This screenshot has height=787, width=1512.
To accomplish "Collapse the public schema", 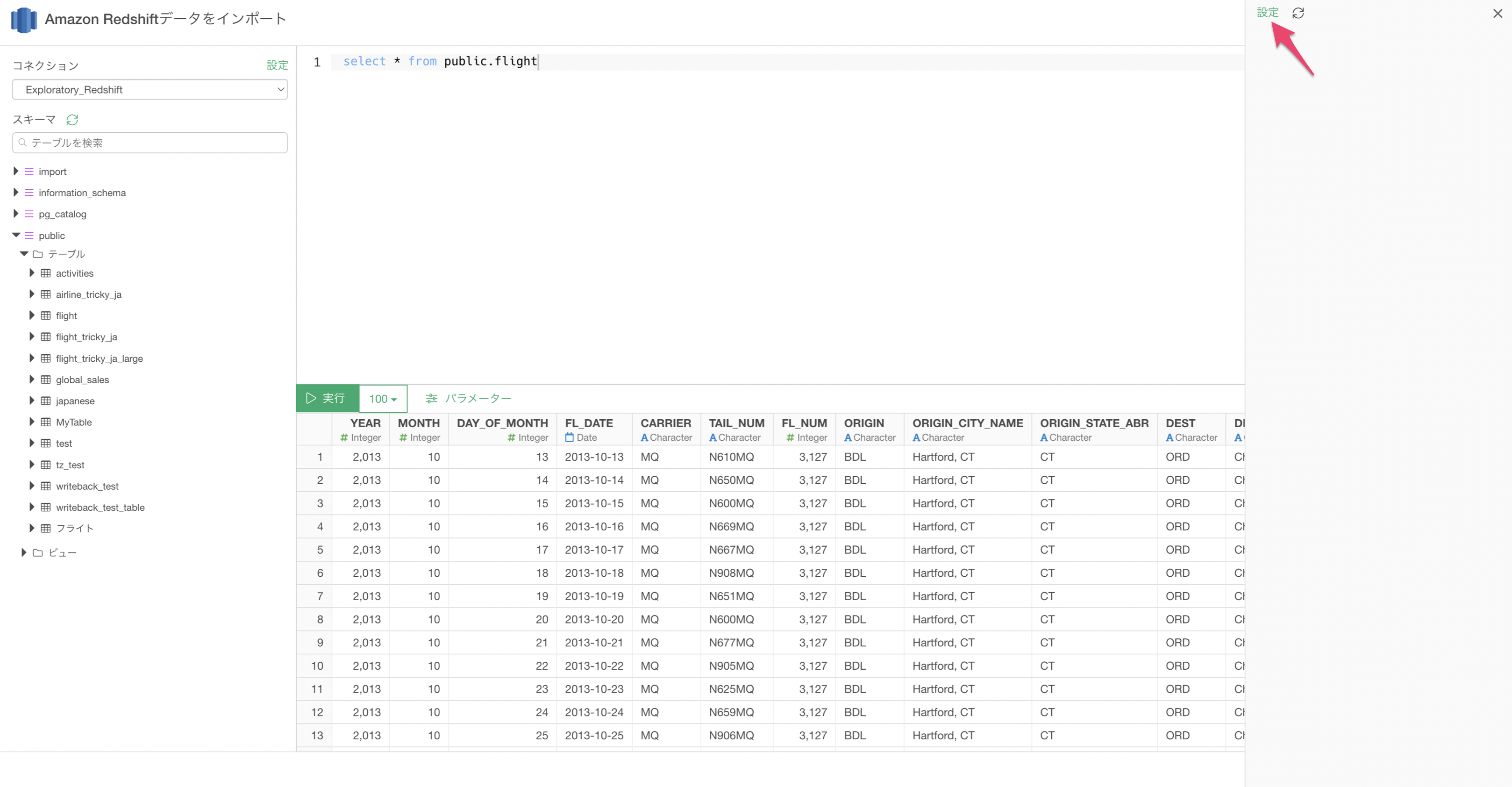I will (x=16, y=235).
